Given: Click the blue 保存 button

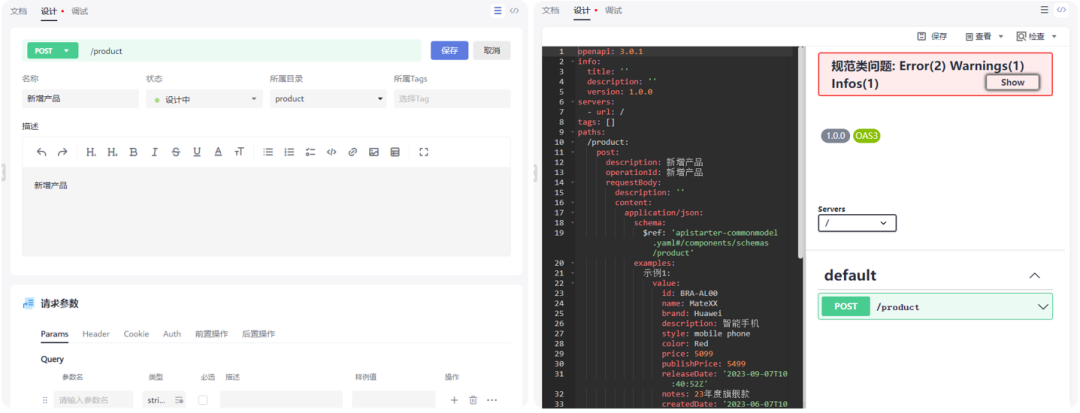Looking at the screenshot, I should point(449,51).
